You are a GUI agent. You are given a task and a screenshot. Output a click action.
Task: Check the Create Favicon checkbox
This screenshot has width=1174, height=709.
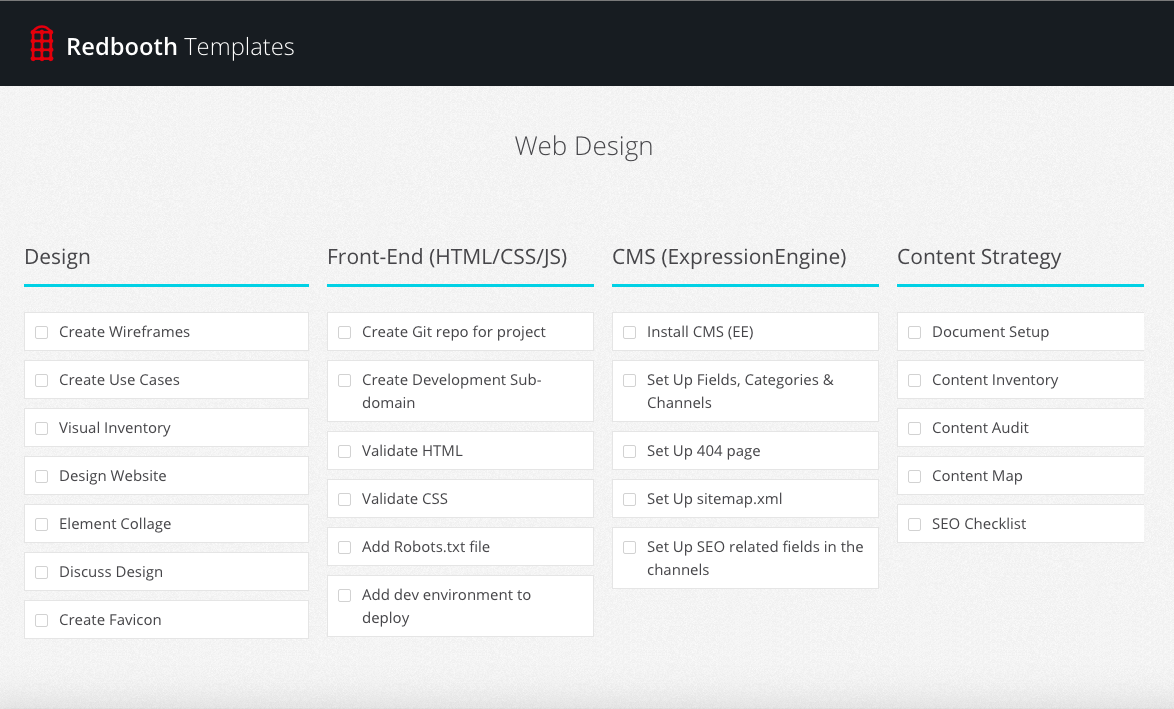[42, 620]
